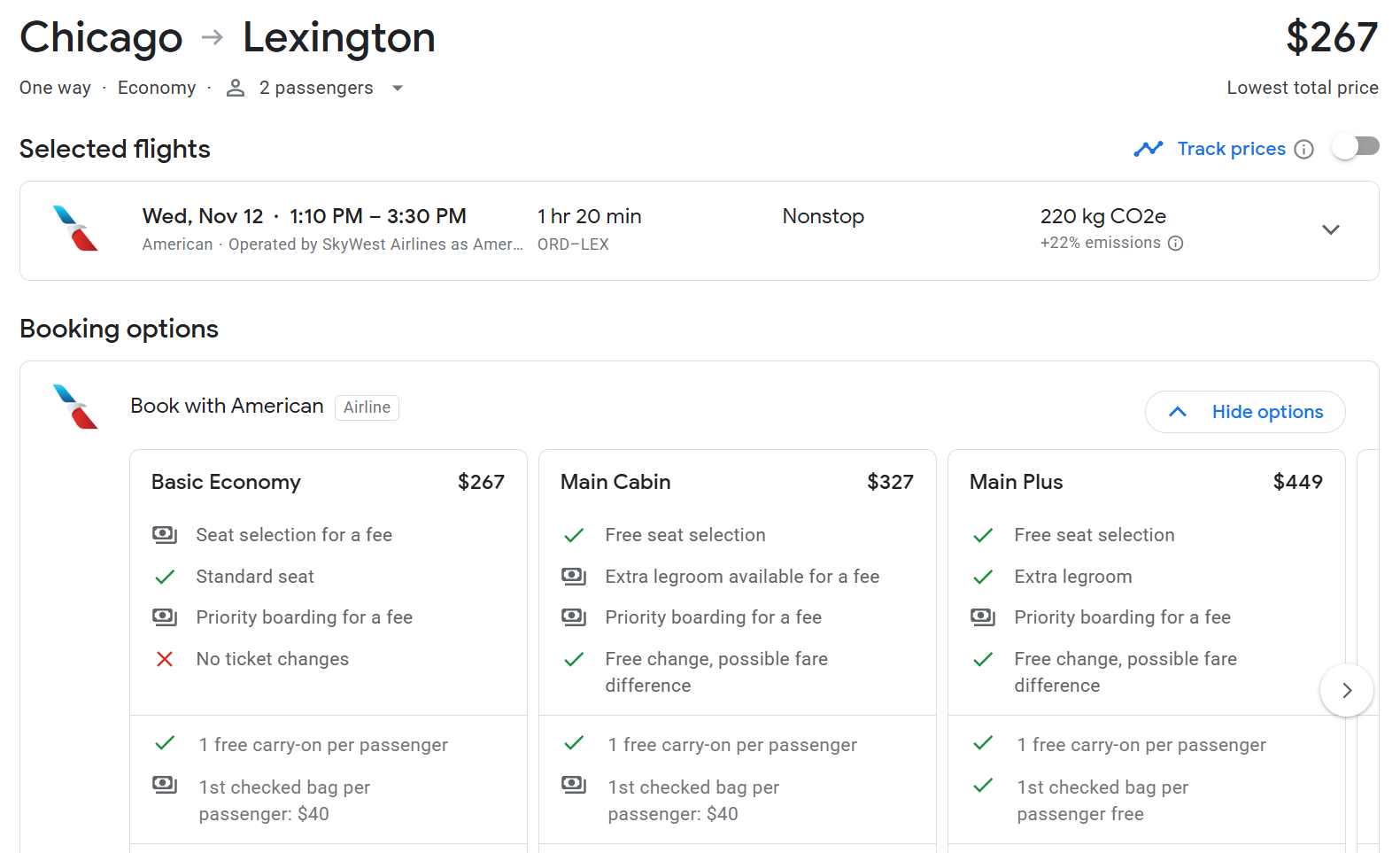Image resolution: width=1400 pixels, height=853 pixels.
Task: Select the Basic Economy fare heading
Action: click(x=226, y=482)
